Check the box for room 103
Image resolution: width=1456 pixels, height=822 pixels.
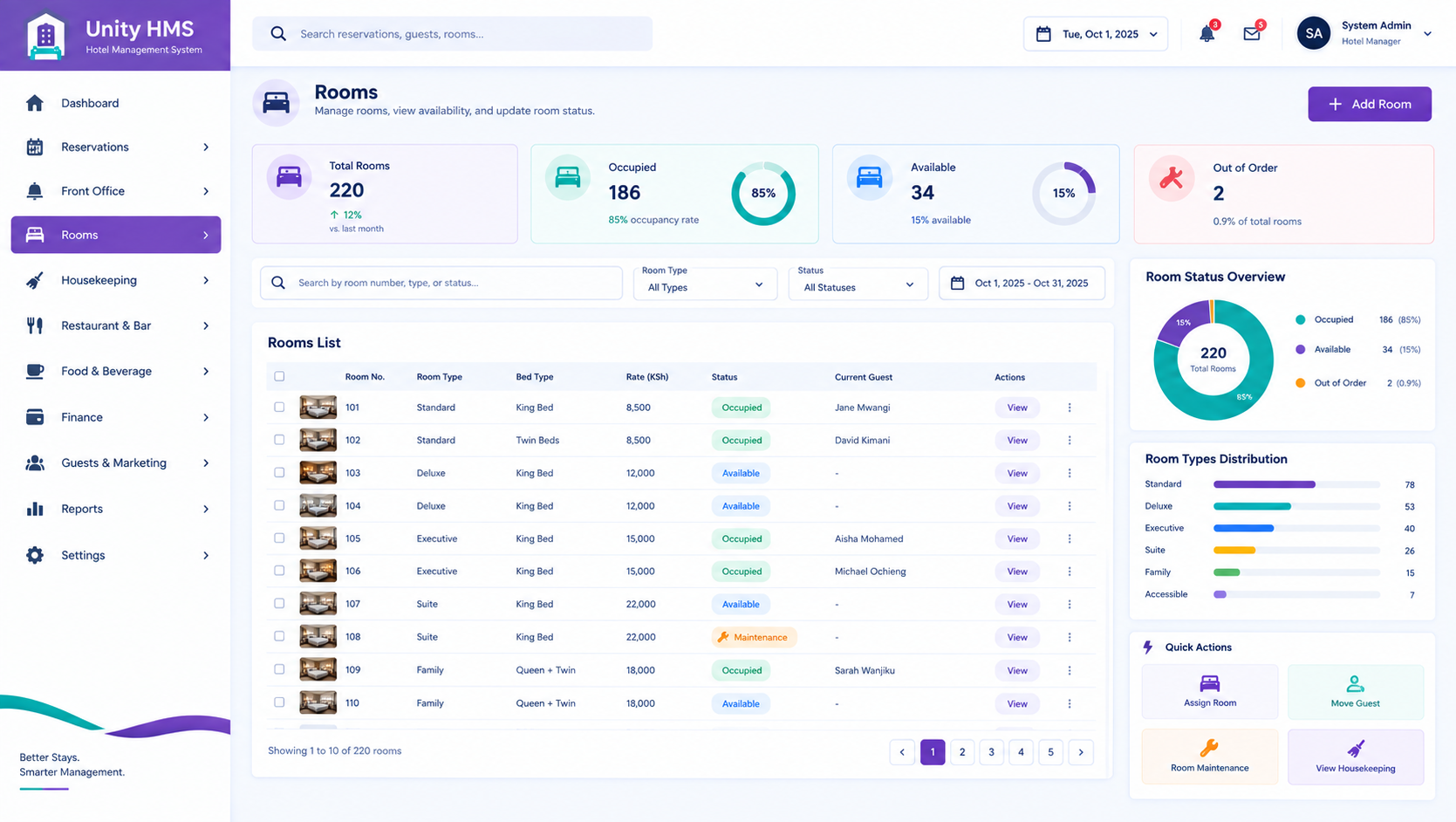pos(279,472)
